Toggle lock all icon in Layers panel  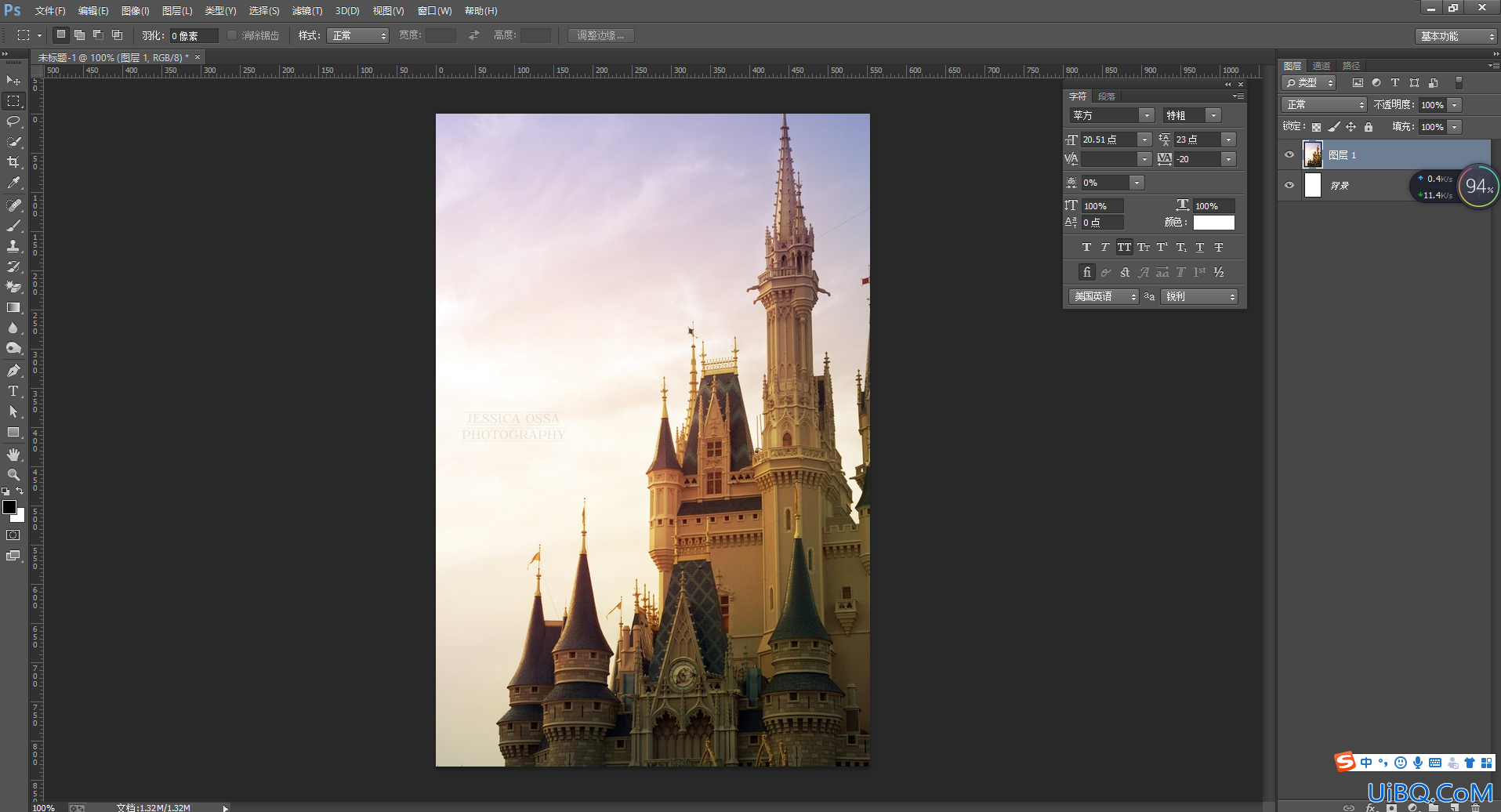(1369, 127)
